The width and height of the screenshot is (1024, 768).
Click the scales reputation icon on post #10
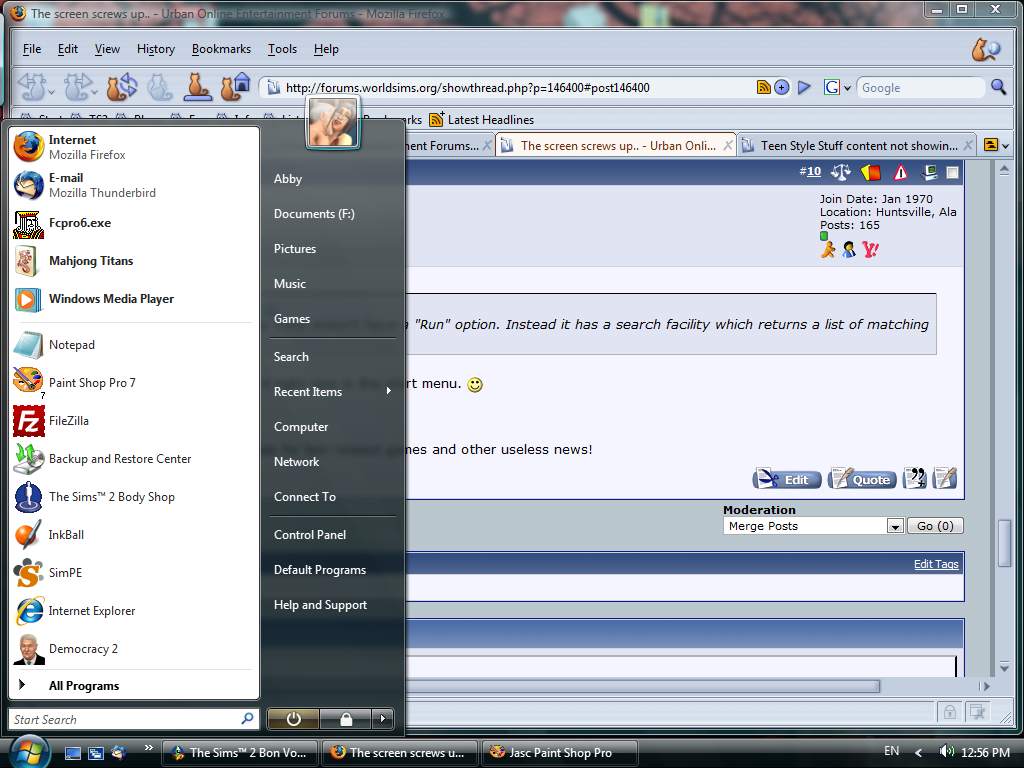click(x=840, y=172)
